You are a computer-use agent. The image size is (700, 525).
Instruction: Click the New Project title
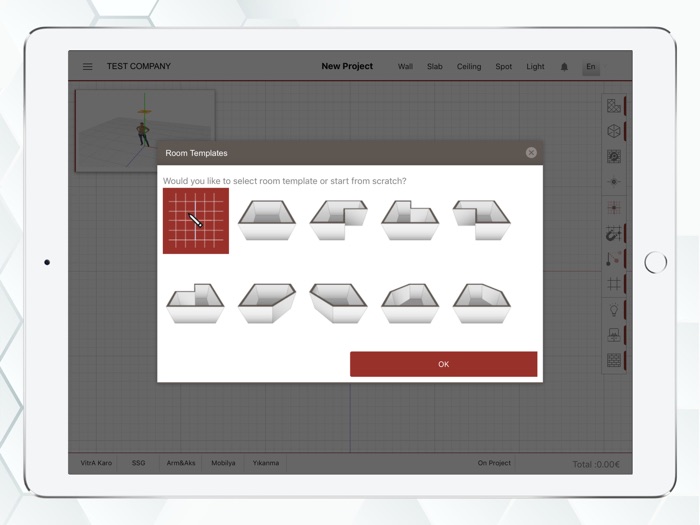pos(347,66)
